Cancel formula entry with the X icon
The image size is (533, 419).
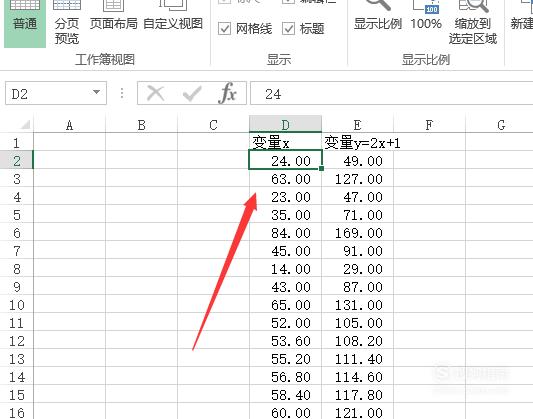156,93
